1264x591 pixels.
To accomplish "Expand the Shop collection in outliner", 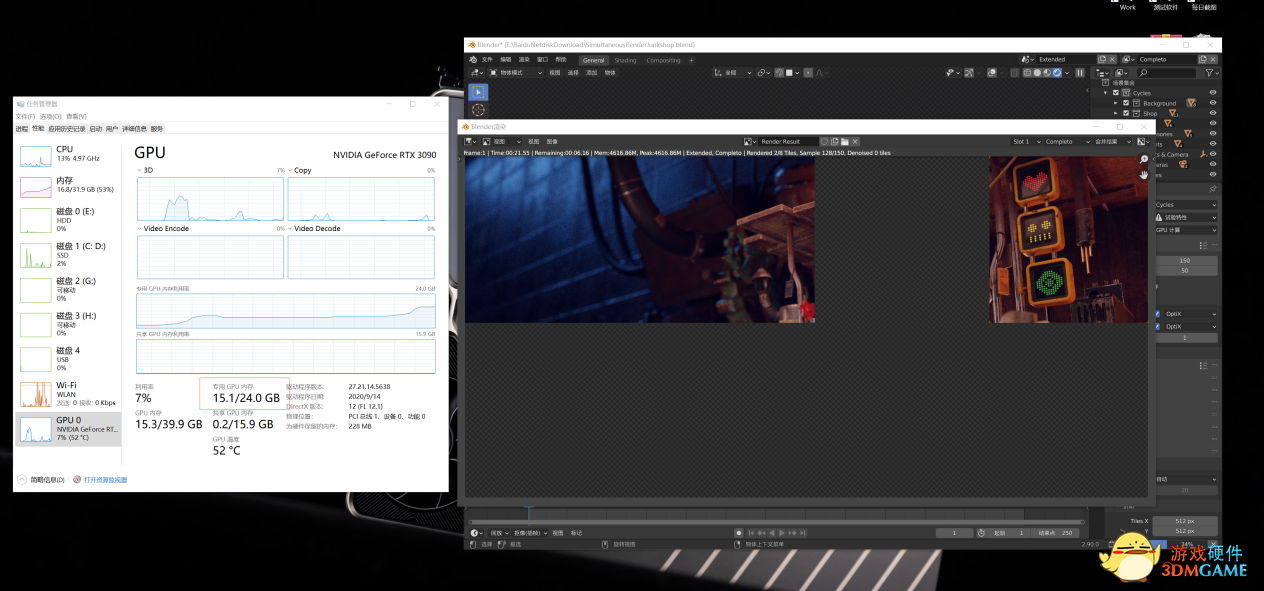I will pyautogui.click(x=1117, y=113).
